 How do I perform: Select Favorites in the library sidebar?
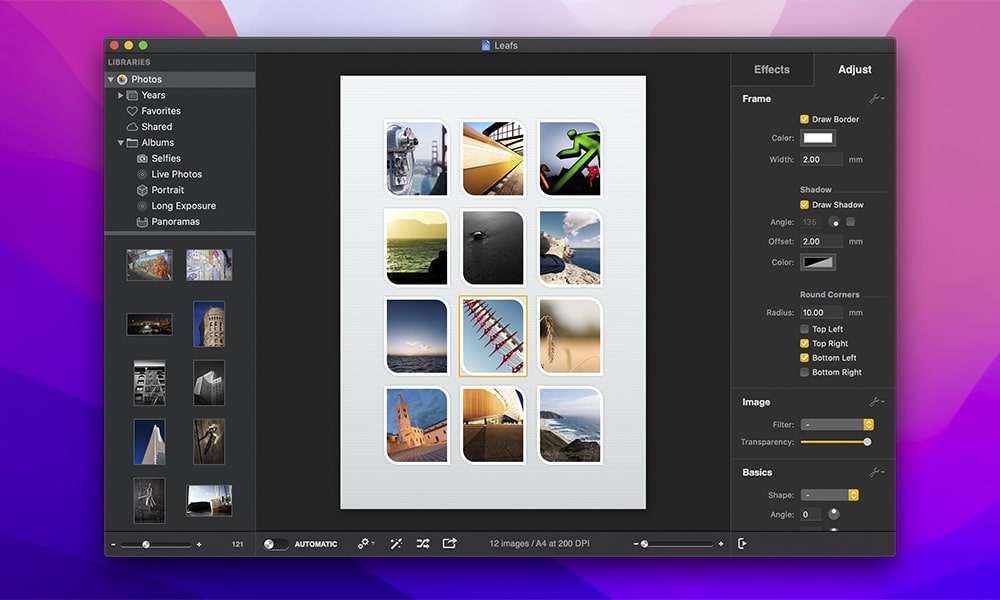[x=161, y=111]
